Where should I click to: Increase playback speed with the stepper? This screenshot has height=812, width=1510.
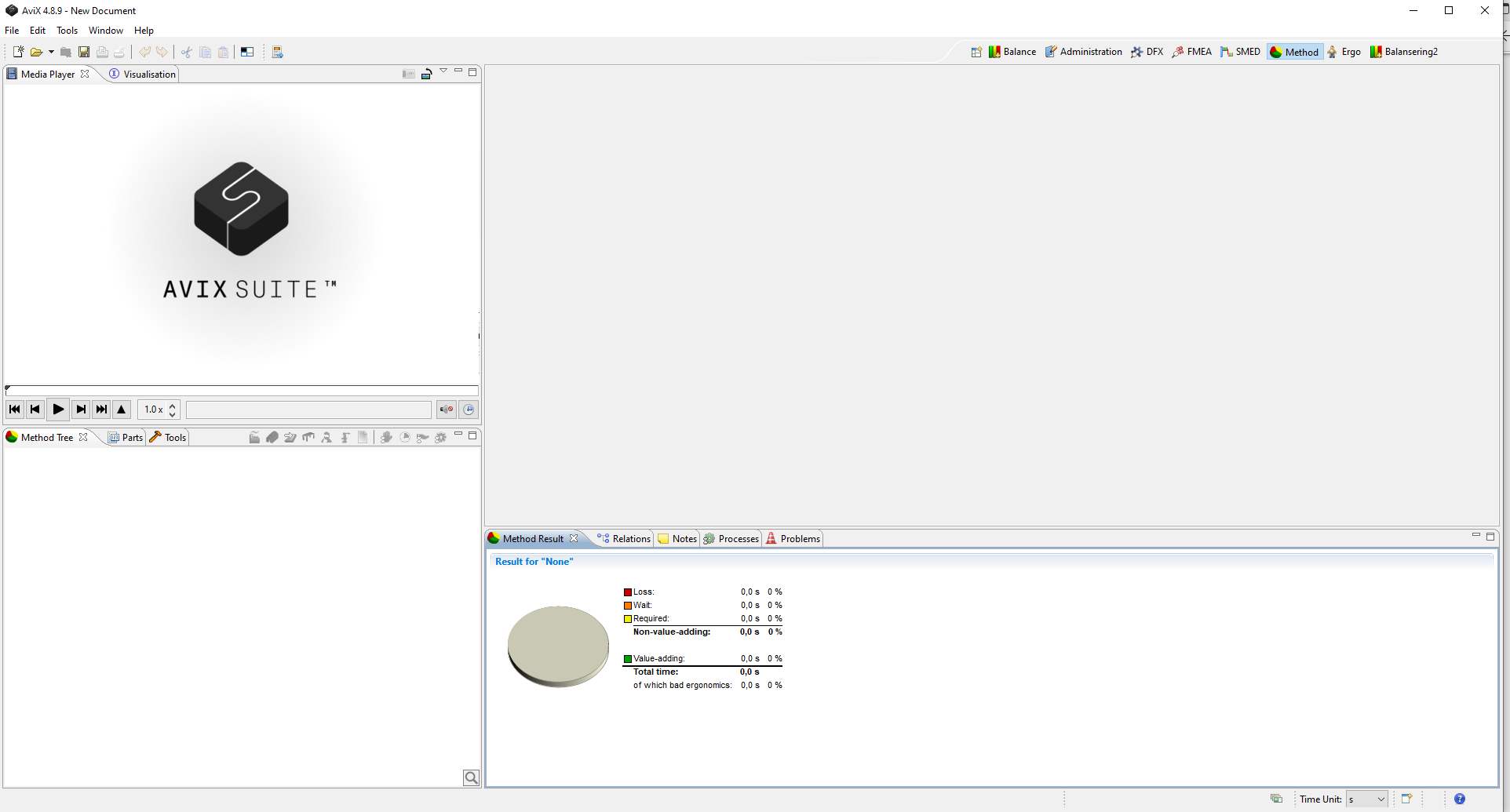point(172,405)
